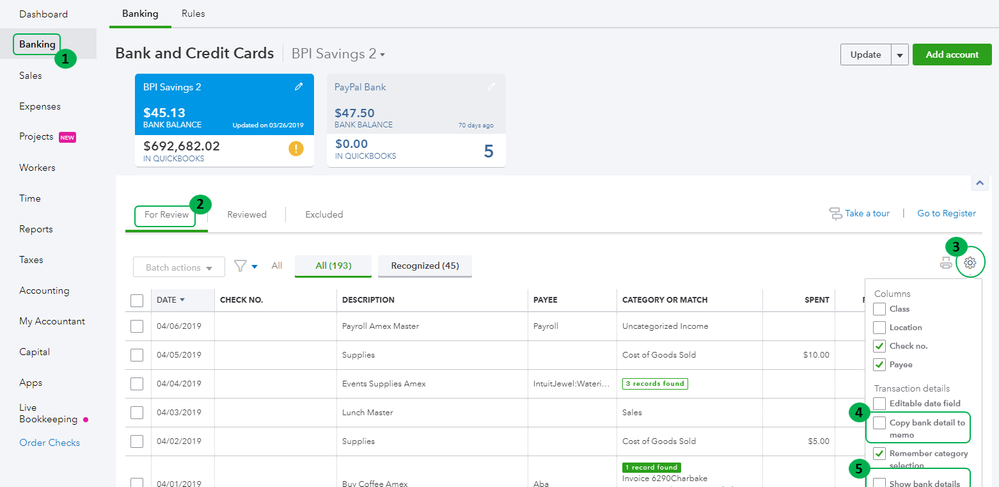Screen dimensions: 999x487
Task: Click the table settings gear icon
Action: pos(970,264)
